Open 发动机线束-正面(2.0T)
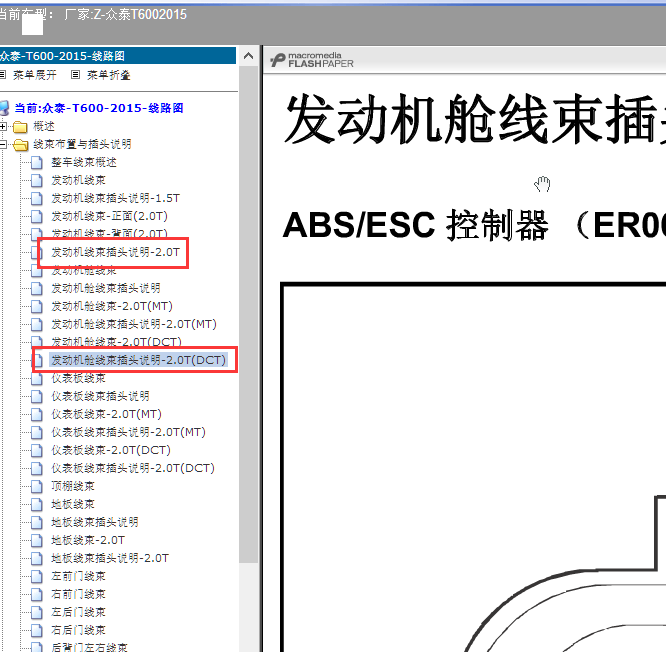The width and height of the screenshot is (666, 652). 110,216
